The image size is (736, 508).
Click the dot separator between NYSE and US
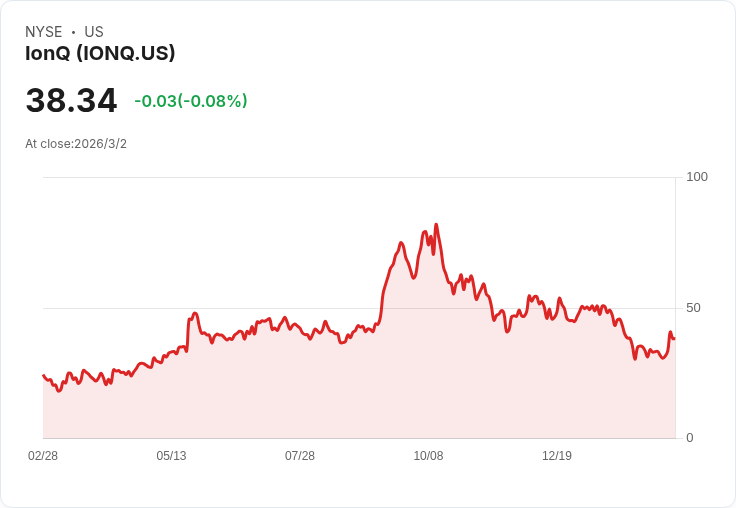73,32
